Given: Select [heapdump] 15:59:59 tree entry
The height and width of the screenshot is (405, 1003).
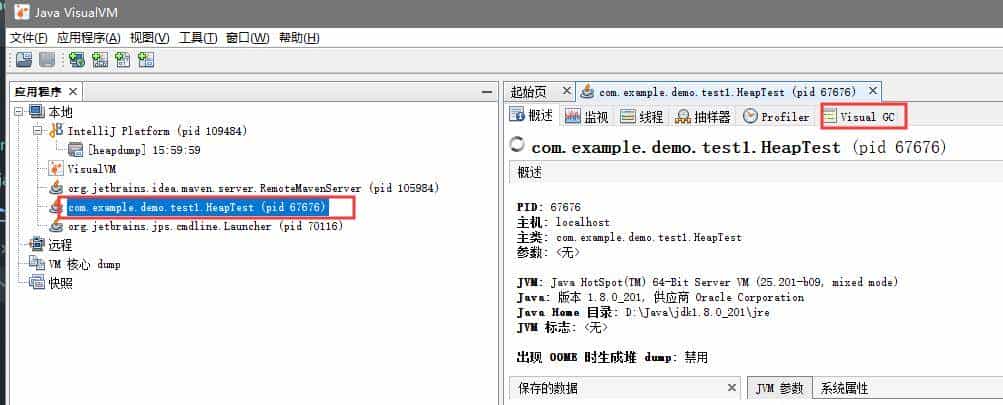Looking at the screenshot, I should tap(145, 150).
